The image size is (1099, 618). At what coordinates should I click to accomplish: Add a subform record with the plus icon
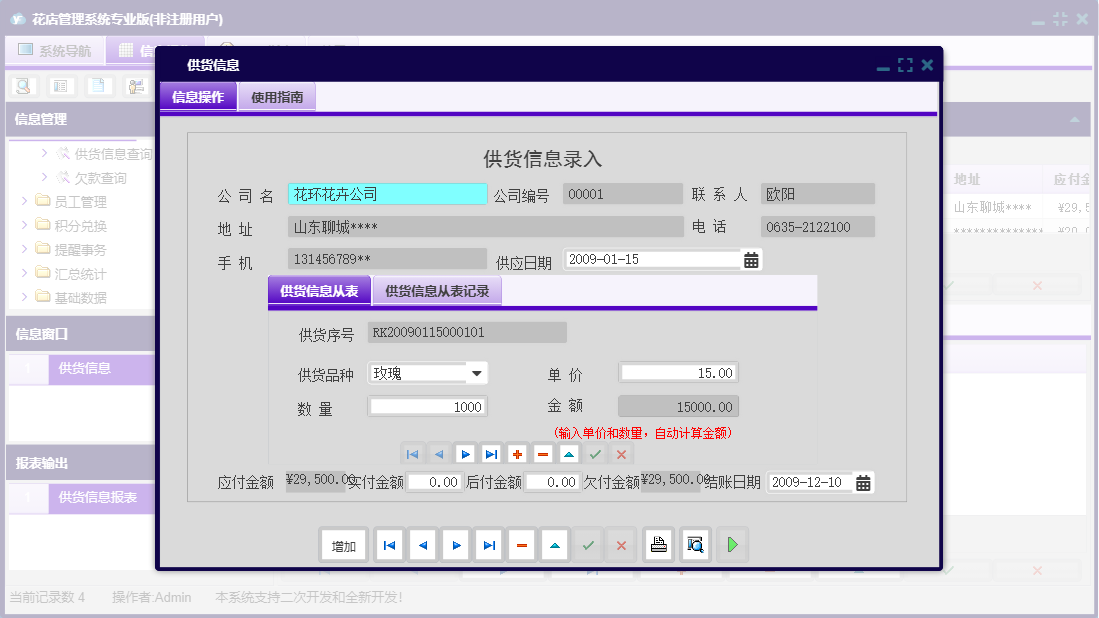pyautogui.click(x=517, y=453)
